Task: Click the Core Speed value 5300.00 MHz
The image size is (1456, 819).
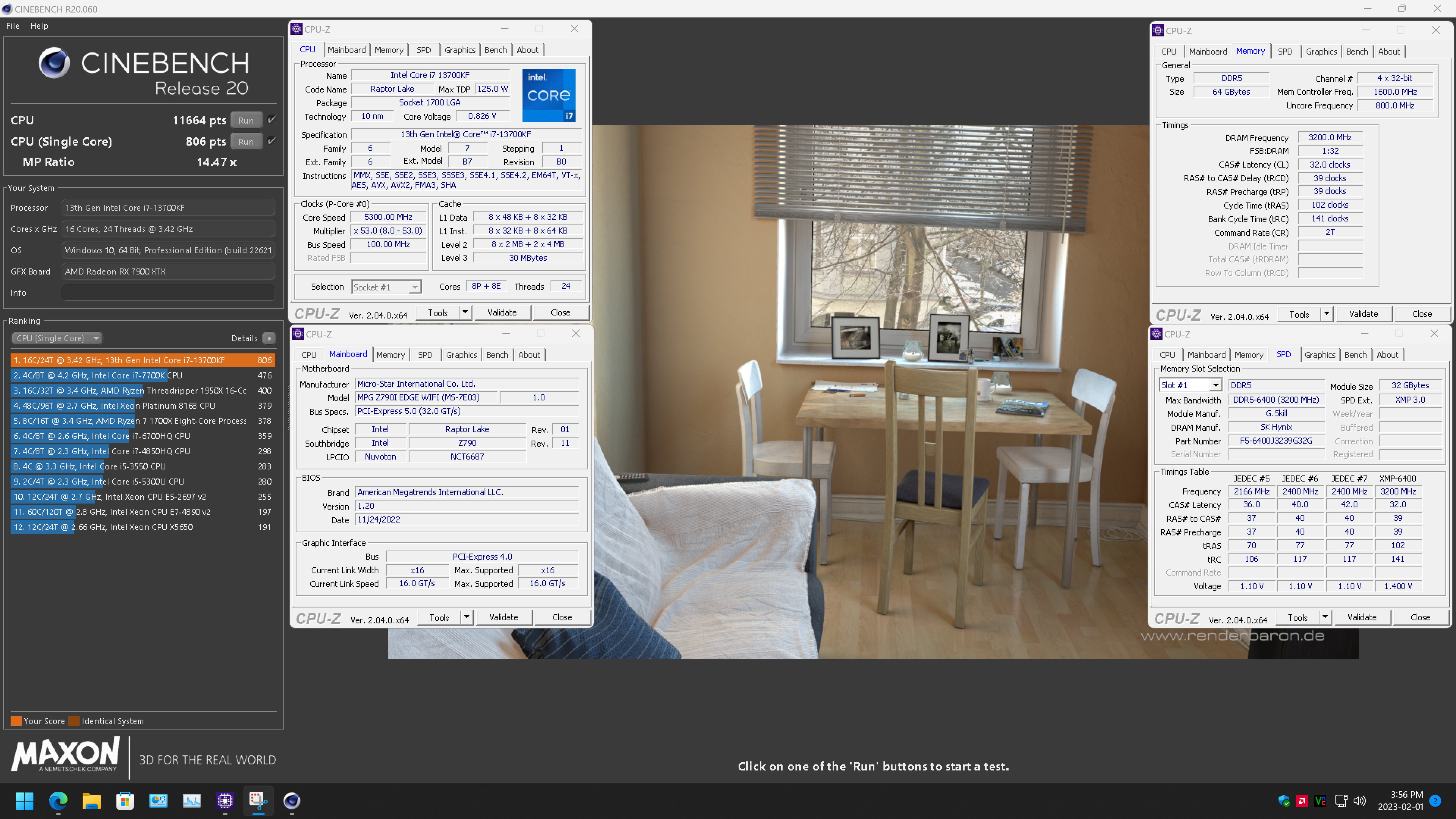Action: tap(388, 217)
